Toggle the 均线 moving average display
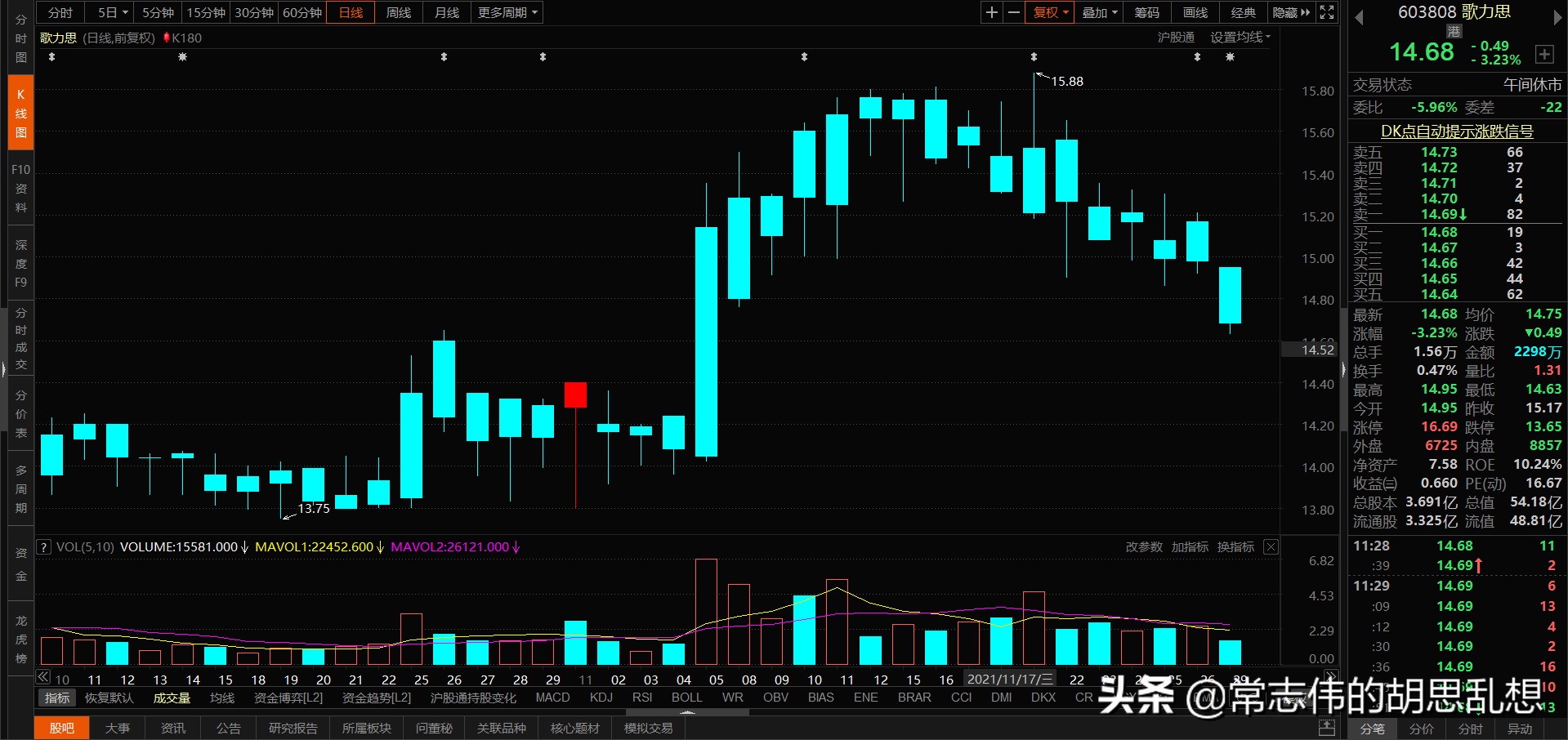 pyautogui.click(x=221, y=698)
